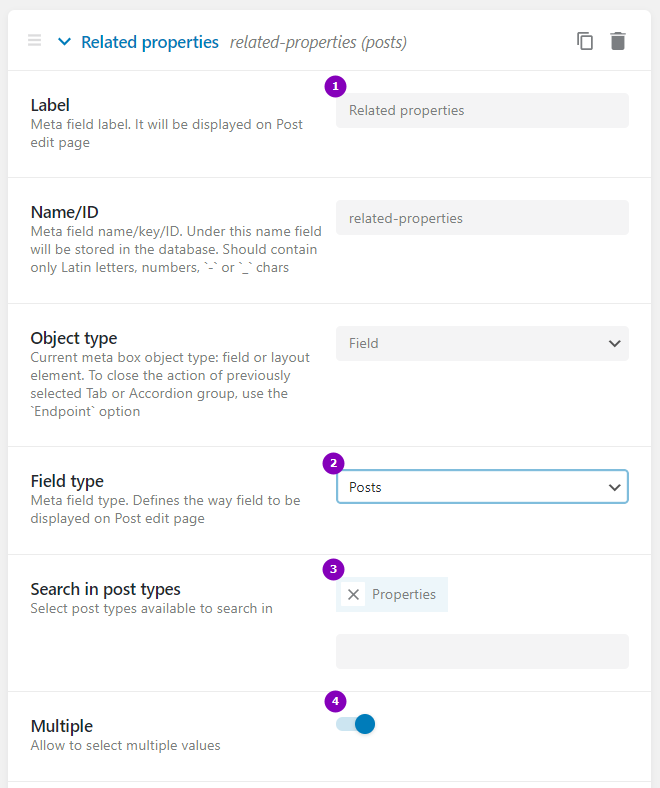Viewport: 660px width, 788px height.
Task: Click the Related properties field title
Action: point(150,42)
